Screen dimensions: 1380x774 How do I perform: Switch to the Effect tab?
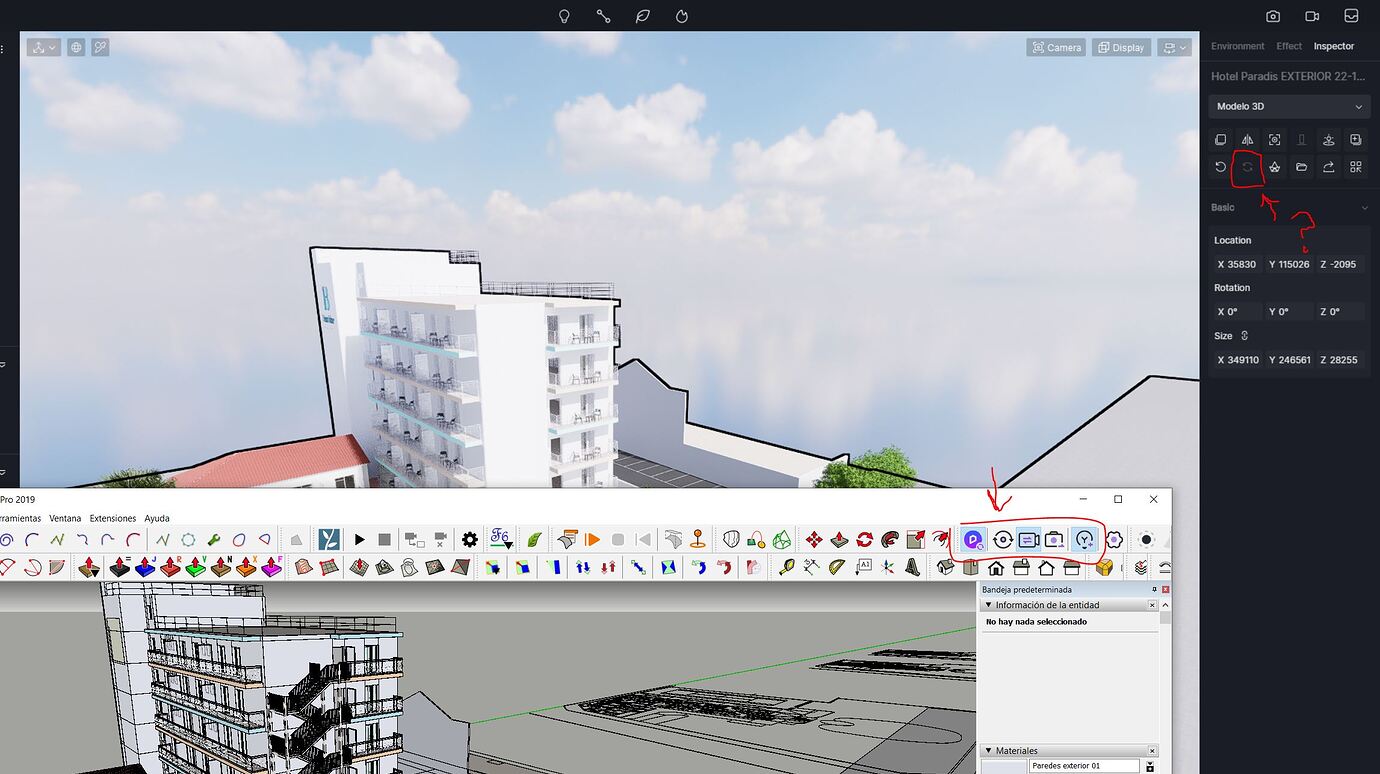[1289, 46]
